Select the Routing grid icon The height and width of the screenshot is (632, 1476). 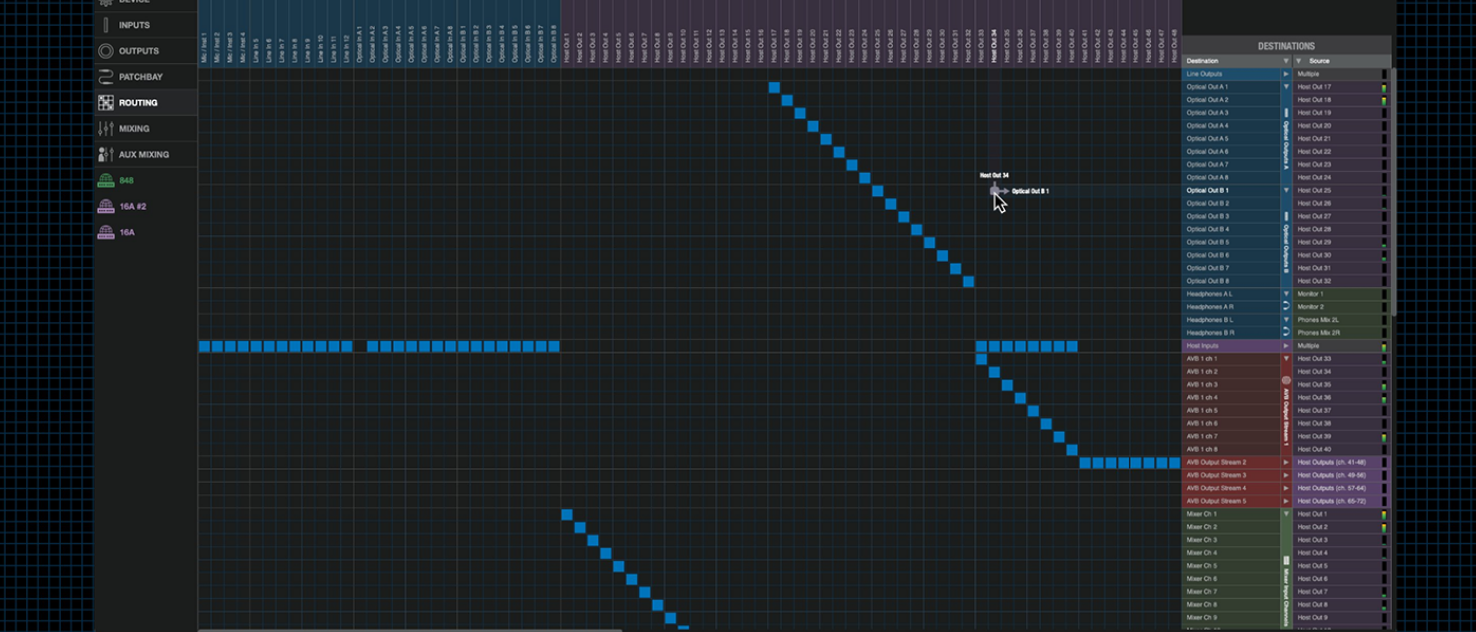(x=106, y=103)
